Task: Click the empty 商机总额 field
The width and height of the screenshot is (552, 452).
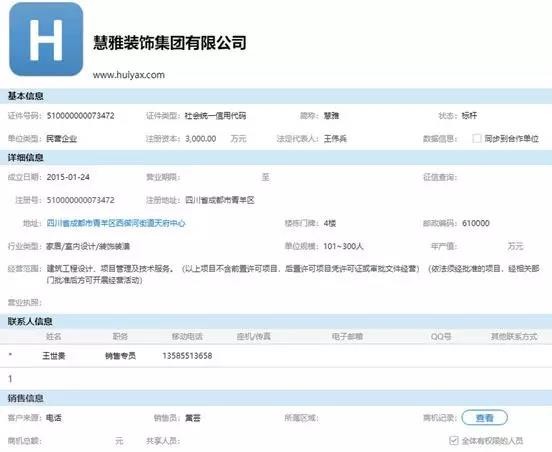Action: coord(78,441)
